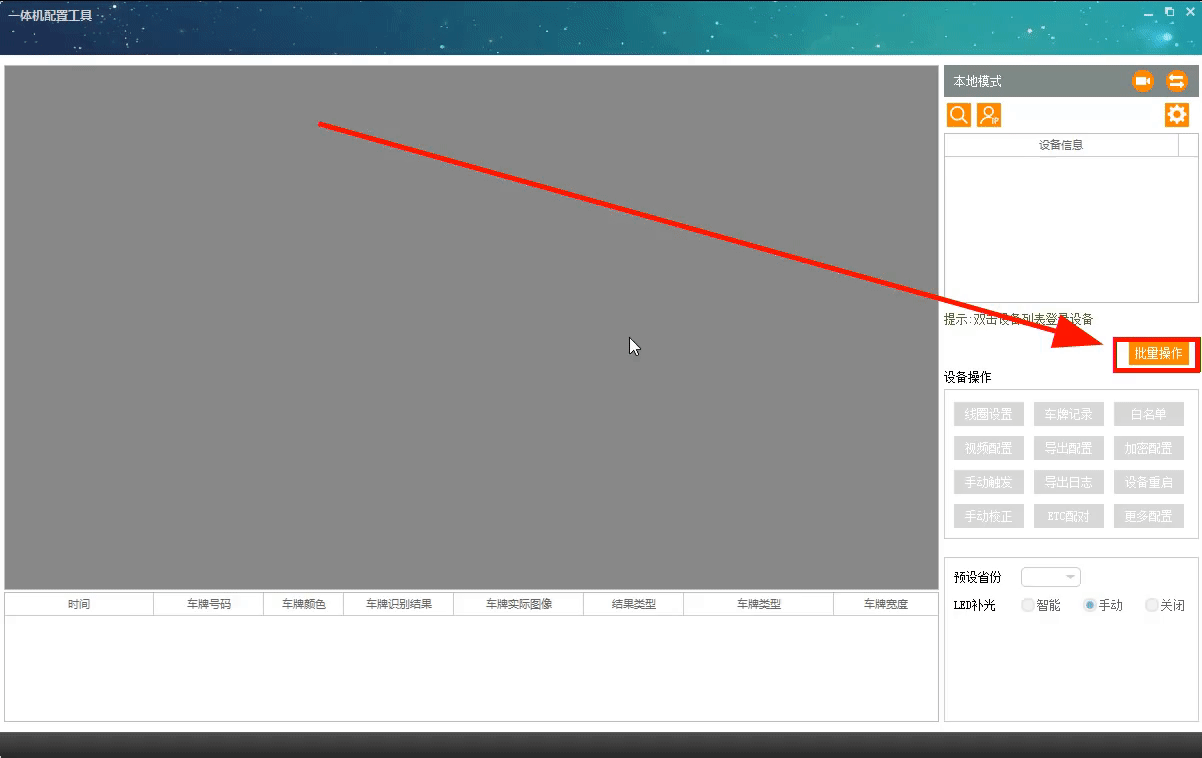Click the 白名单 button
The width and height of the screenshot is (1202, 758).
pos(1148,414)
